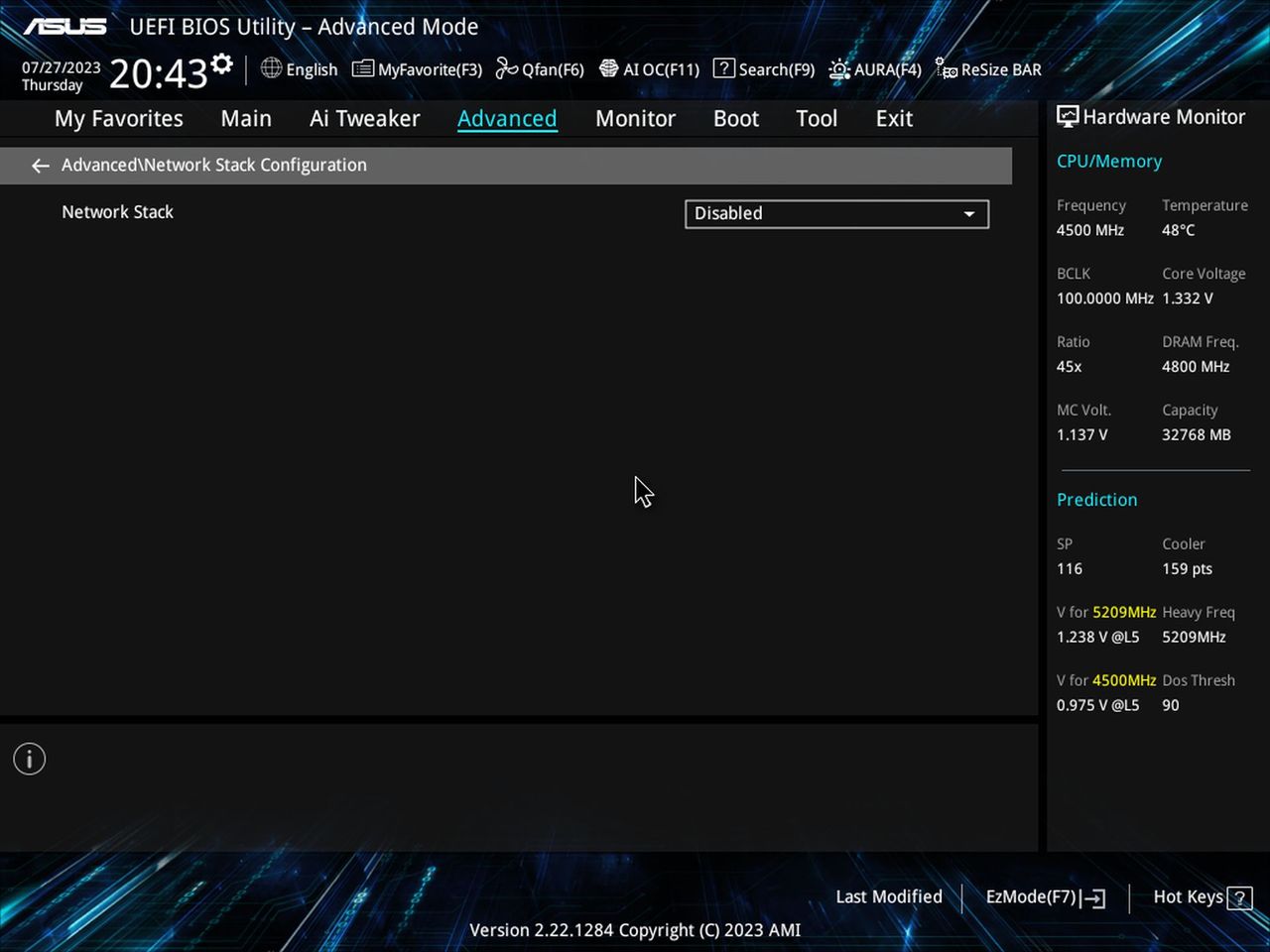Open the Network Stack dropdown
This screenshot has height=952, width=1270.
tap(836, 214)
